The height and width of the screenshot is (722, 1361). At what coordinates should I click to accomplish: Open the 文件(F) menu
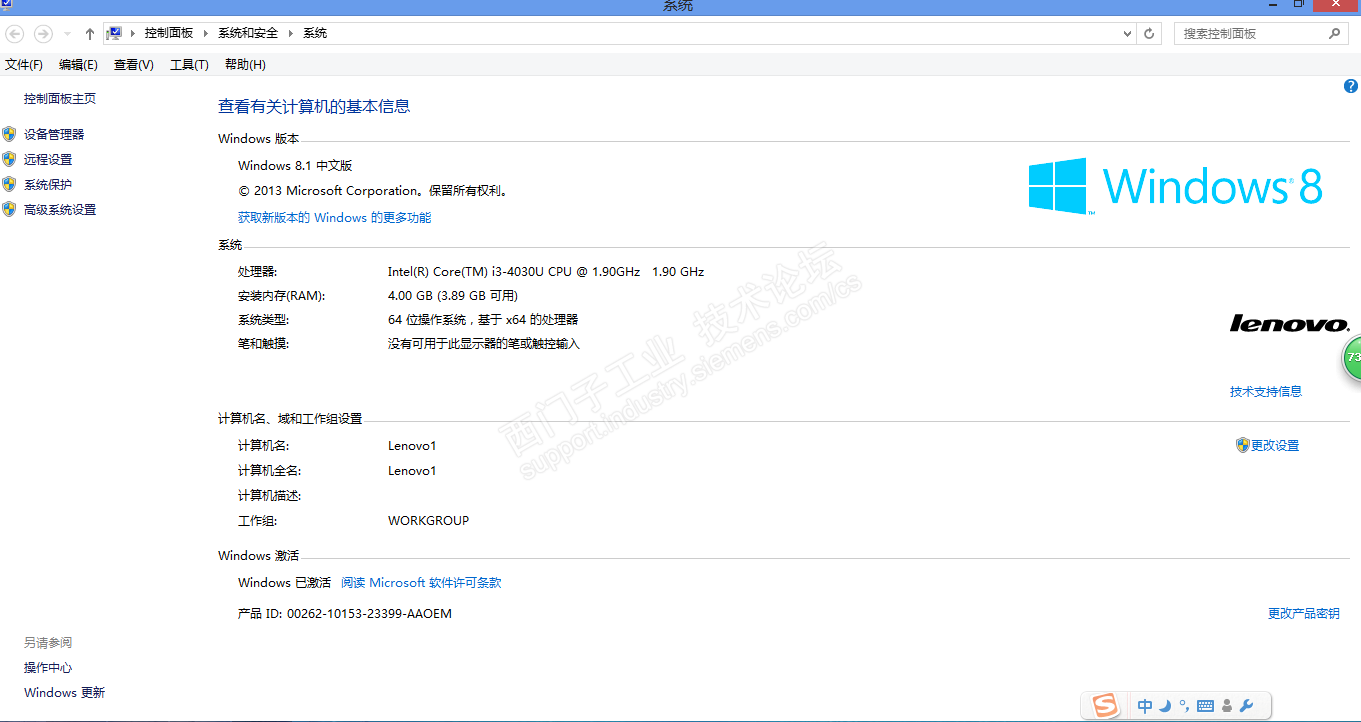[x=24, y=65]
